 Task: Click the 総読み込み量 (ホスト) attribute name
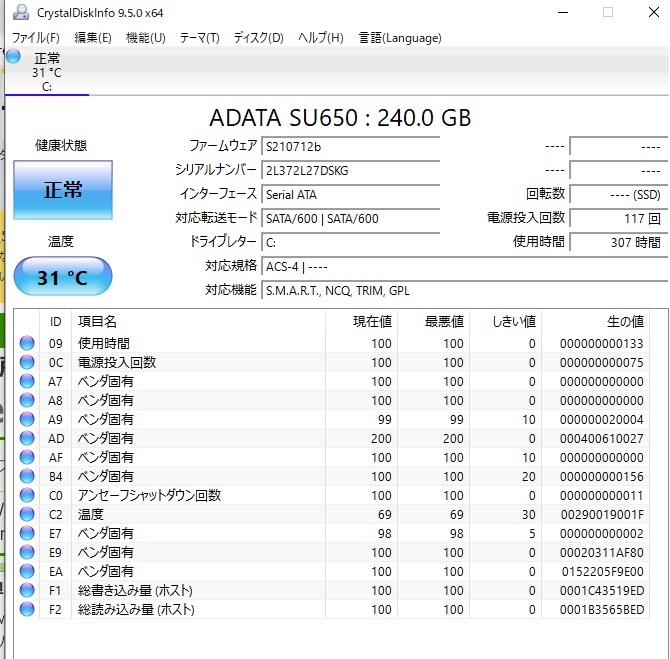coord(136,609)
